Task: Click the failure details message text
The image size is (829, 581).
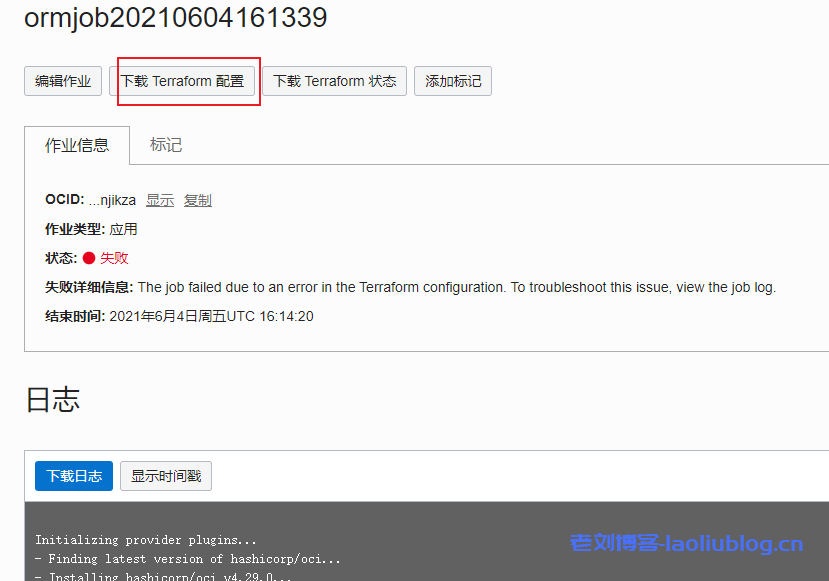Action: point(457,287)
